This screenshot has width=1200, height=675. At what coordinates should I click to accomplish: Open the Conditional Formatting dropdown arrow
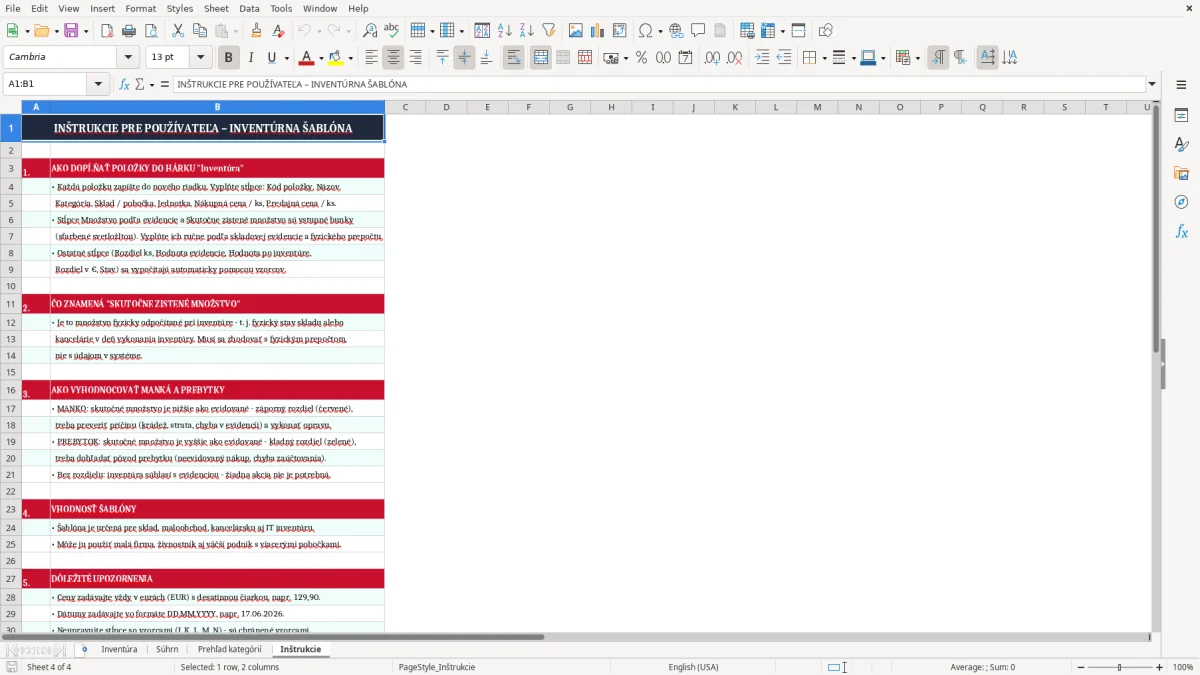coord(917,58)
